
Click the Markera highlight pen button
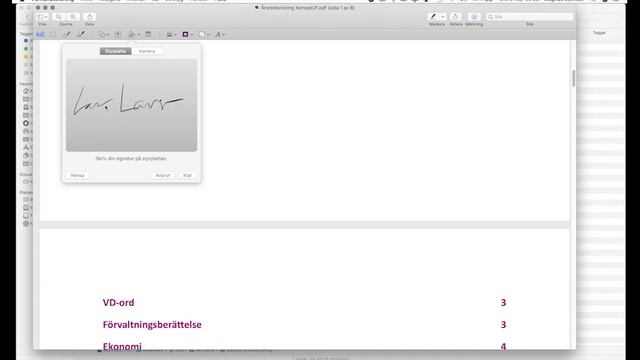pos(433,17)
